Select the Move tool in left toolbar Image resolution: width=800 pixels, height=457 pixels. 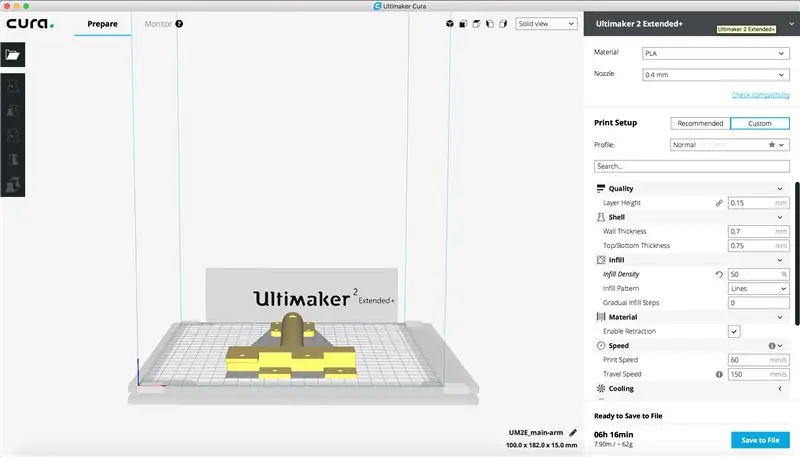13,85
